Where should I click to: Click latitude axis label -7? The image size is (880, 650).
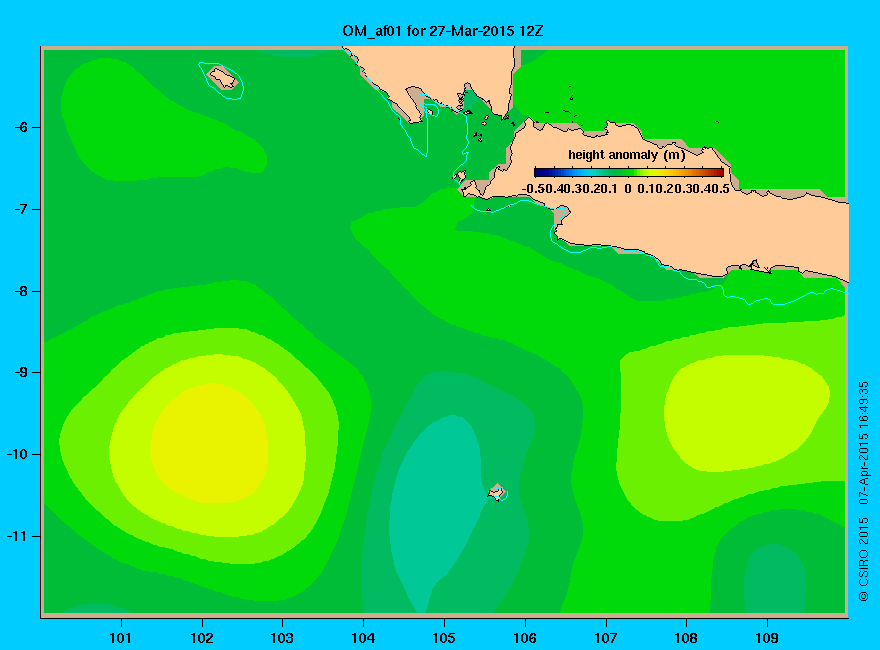tap(21, 209)
